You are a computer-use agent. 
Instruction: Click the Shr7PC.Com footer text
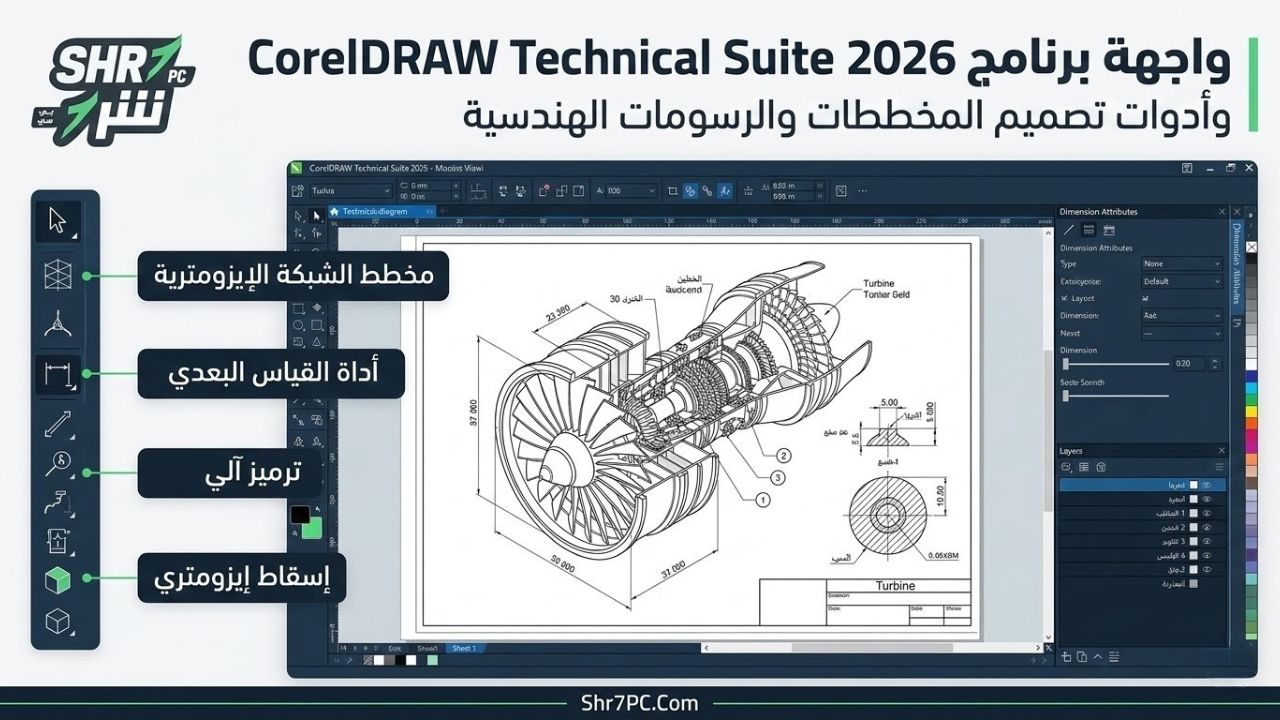[639, 703]
